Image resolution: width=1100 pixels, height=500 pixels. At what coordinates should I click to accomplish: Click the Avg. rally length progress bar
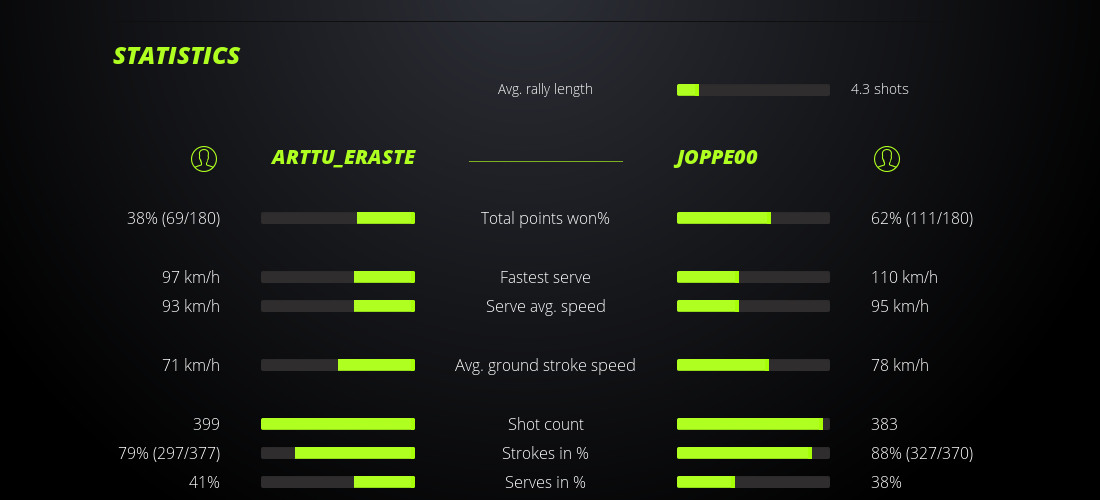tap(753, 90)
